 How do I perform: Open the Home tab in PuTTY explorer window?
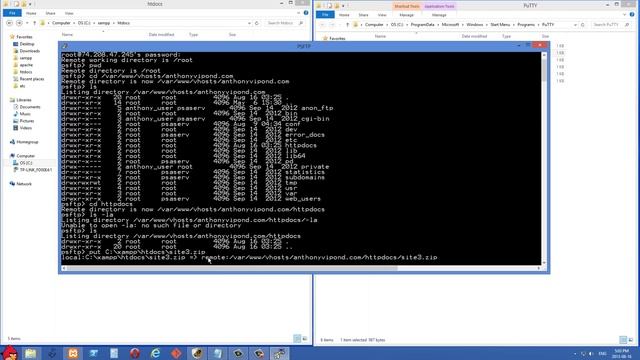click(344, 15)
